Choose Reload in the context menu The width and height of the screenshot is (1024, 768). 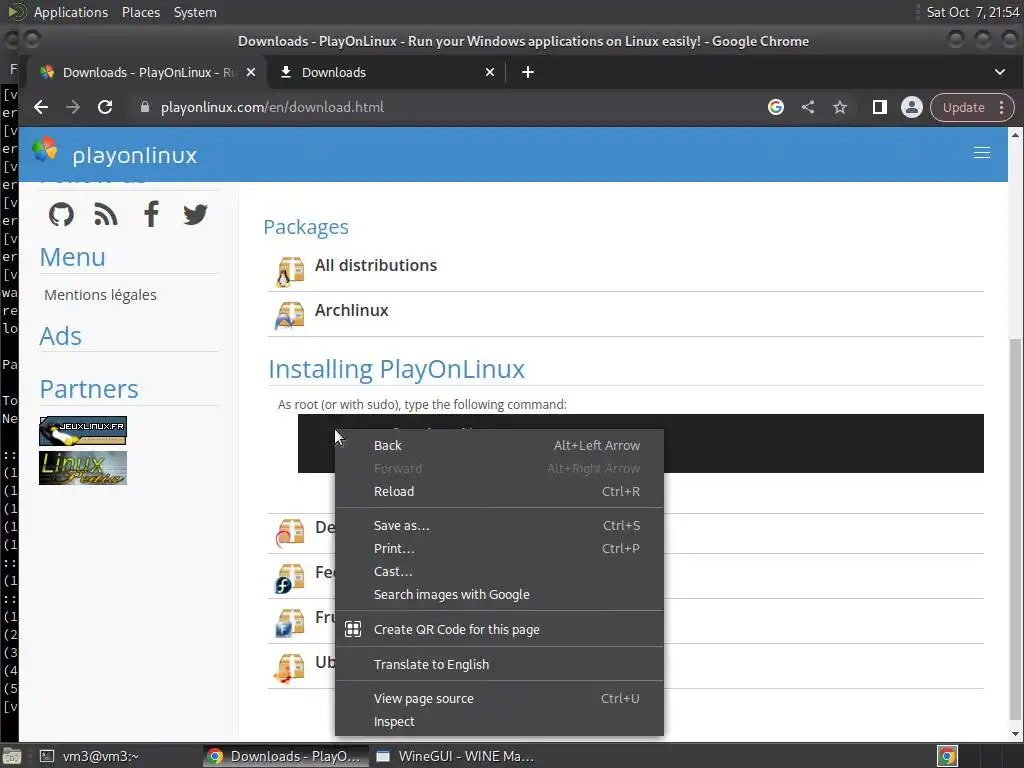[x=500, y=491]
